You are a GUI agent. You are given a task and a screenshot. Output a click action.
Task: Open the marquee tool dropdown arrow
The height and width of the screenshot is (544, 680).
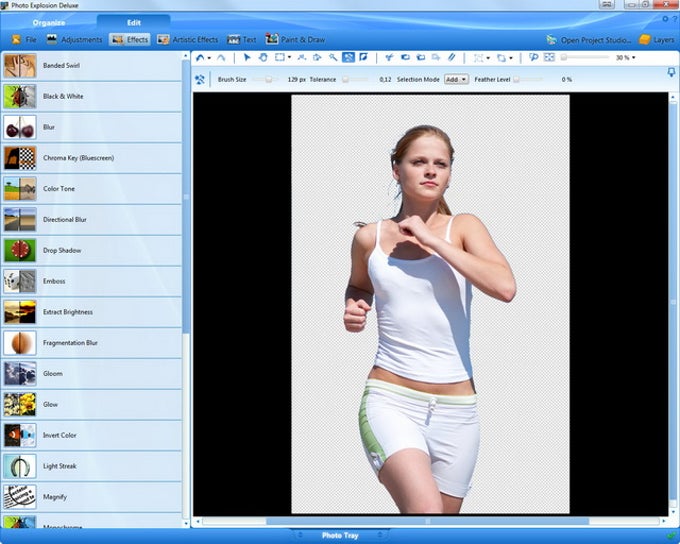pyautogui.click(x=289, y=58)
